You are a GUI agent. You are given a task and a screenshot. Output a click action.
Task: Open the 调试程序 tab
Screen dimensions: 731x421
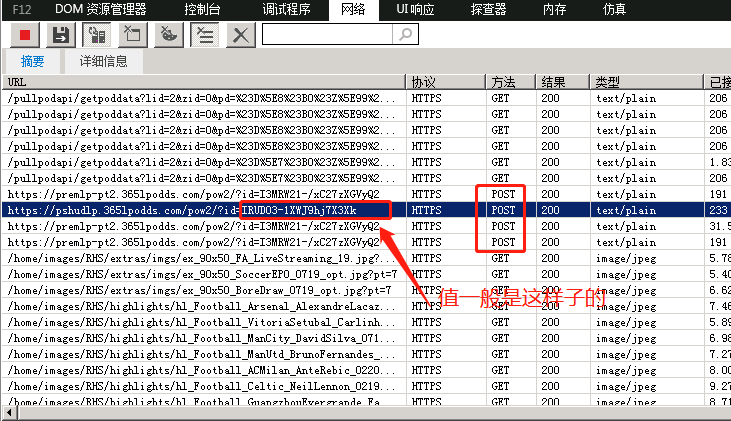point(287,10)
